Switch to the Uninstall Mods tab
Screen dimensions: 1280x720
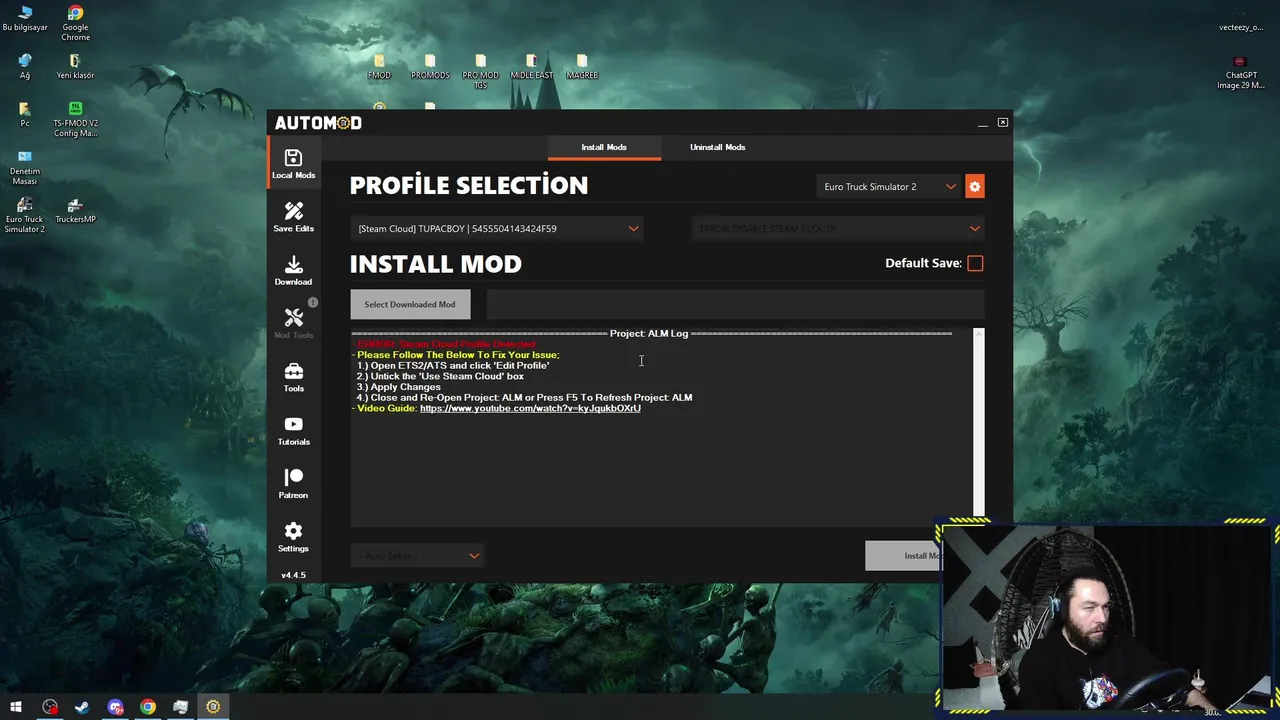717,147
